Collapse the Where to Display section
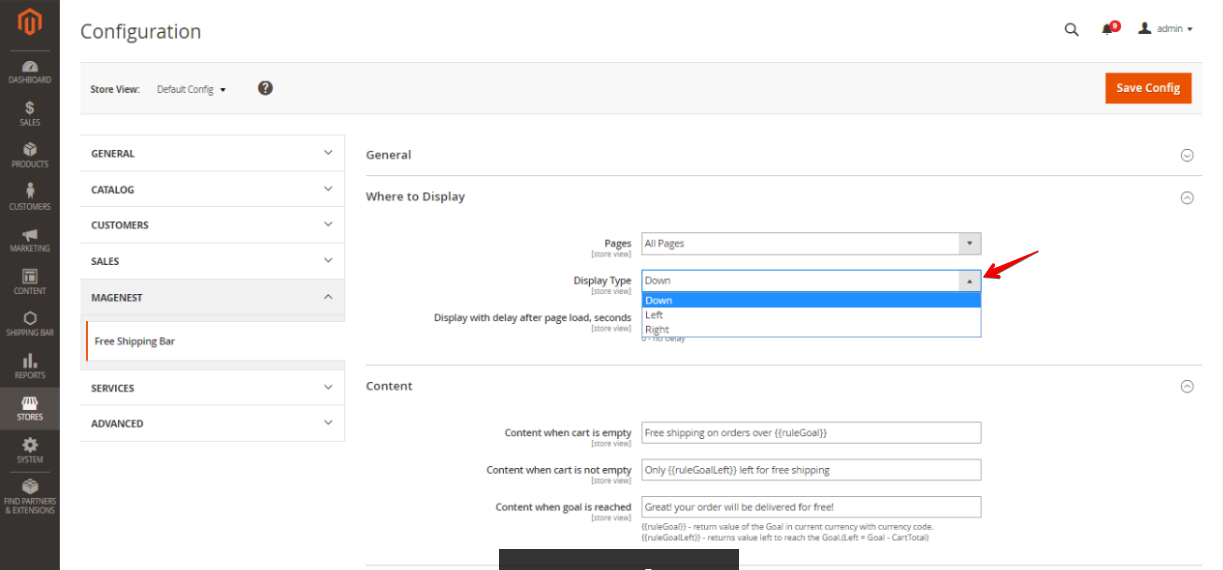 (x=1187, y=197)
